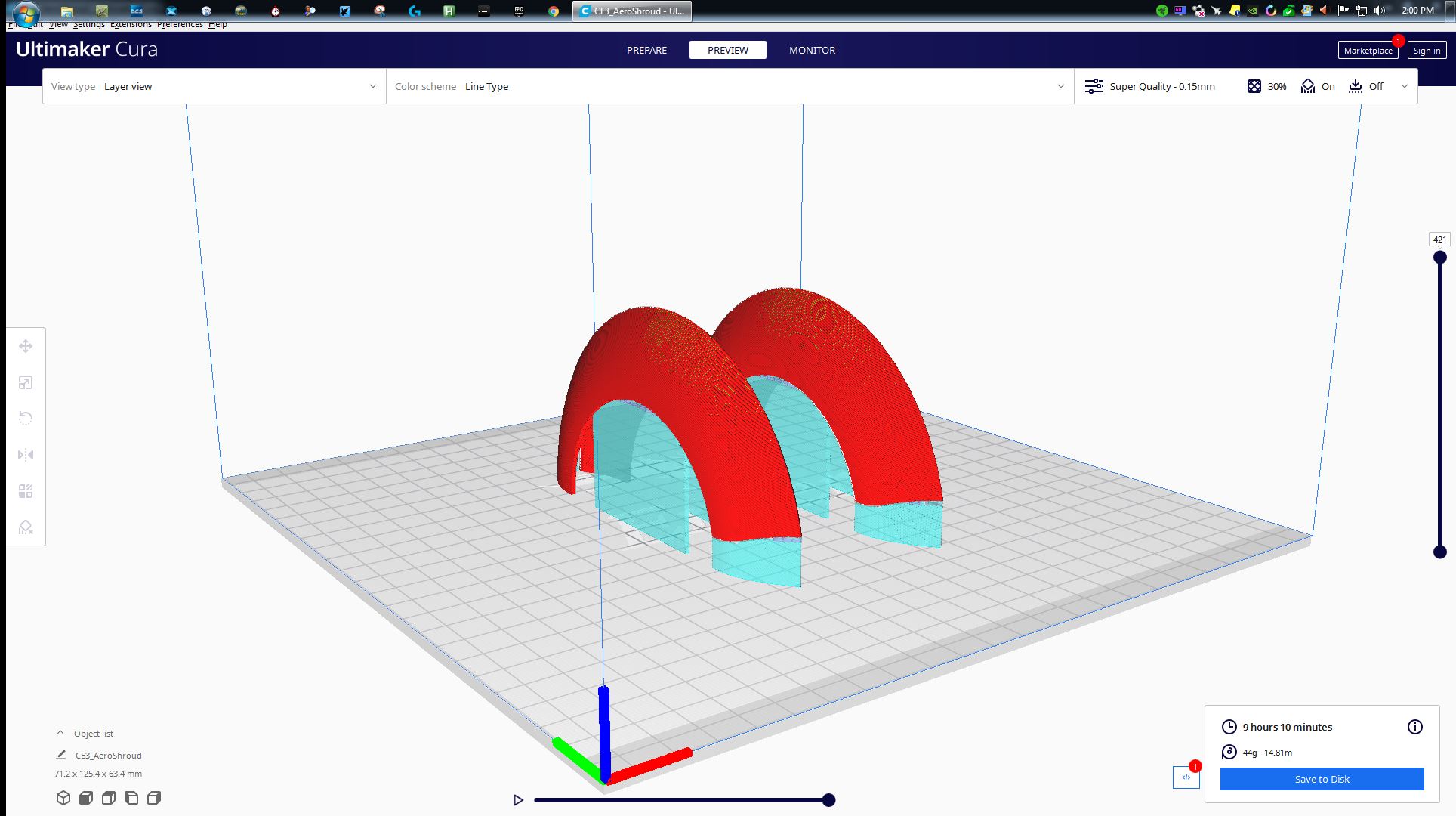Click the volume speaker tray icon
1456x816 pixels.
pos(1380,11)
